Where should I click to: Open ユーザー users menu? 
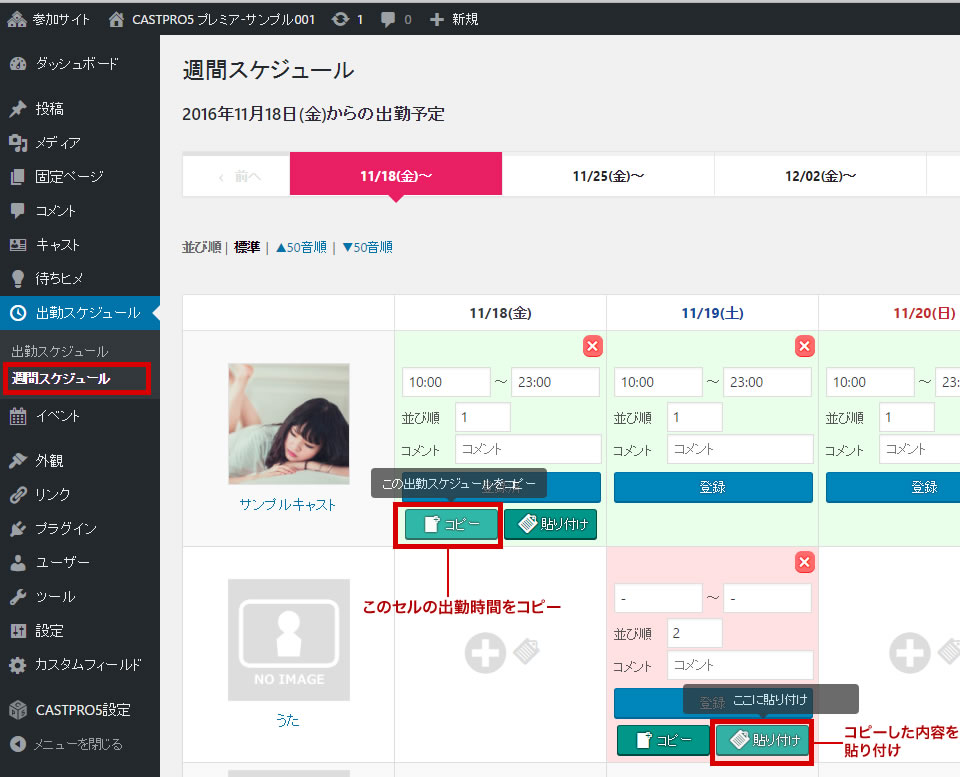(80, 562)
